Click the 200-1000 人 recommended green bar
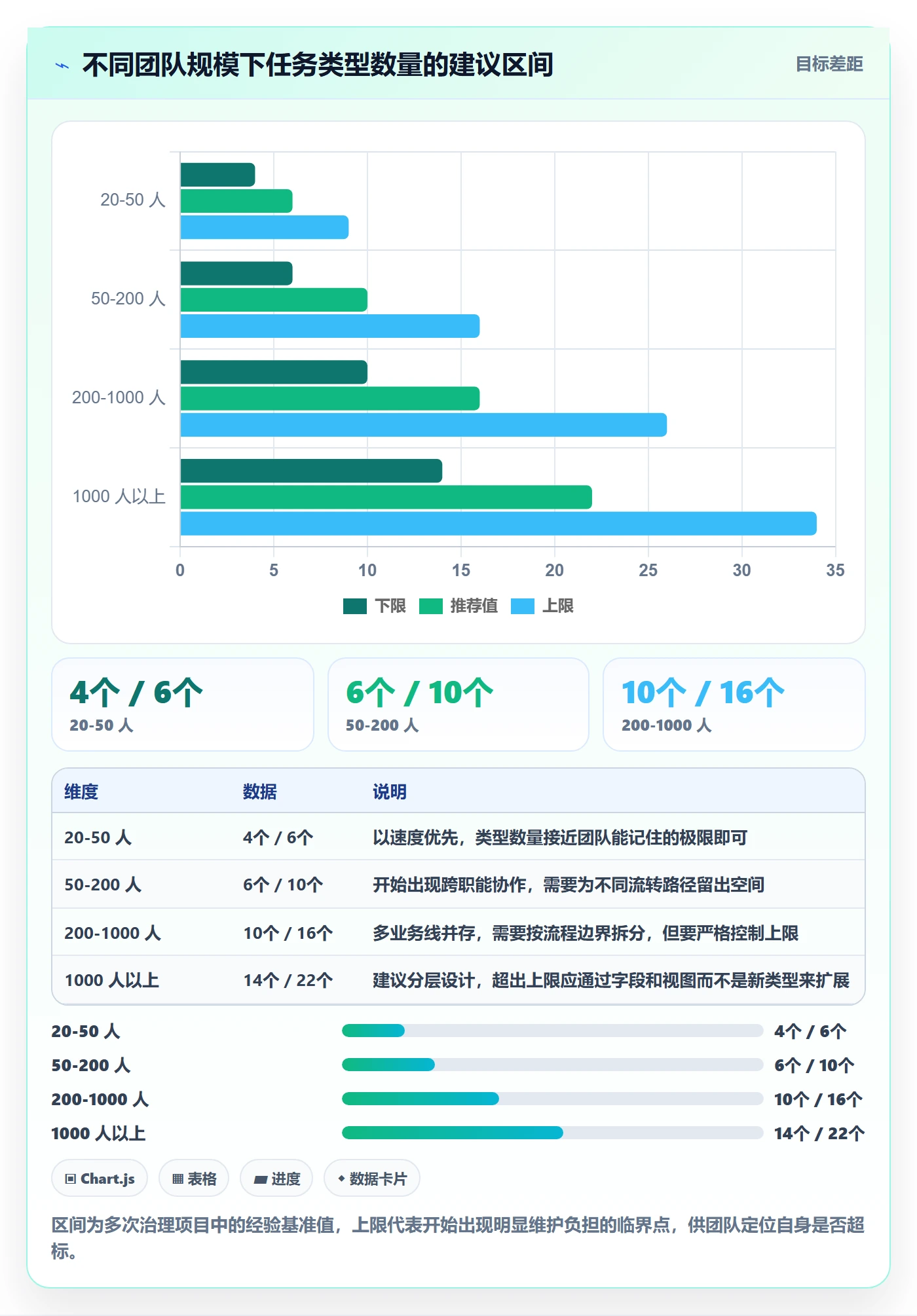This screenshot has width=917, height=1316. pyautogui.click(x=330, y=399)
